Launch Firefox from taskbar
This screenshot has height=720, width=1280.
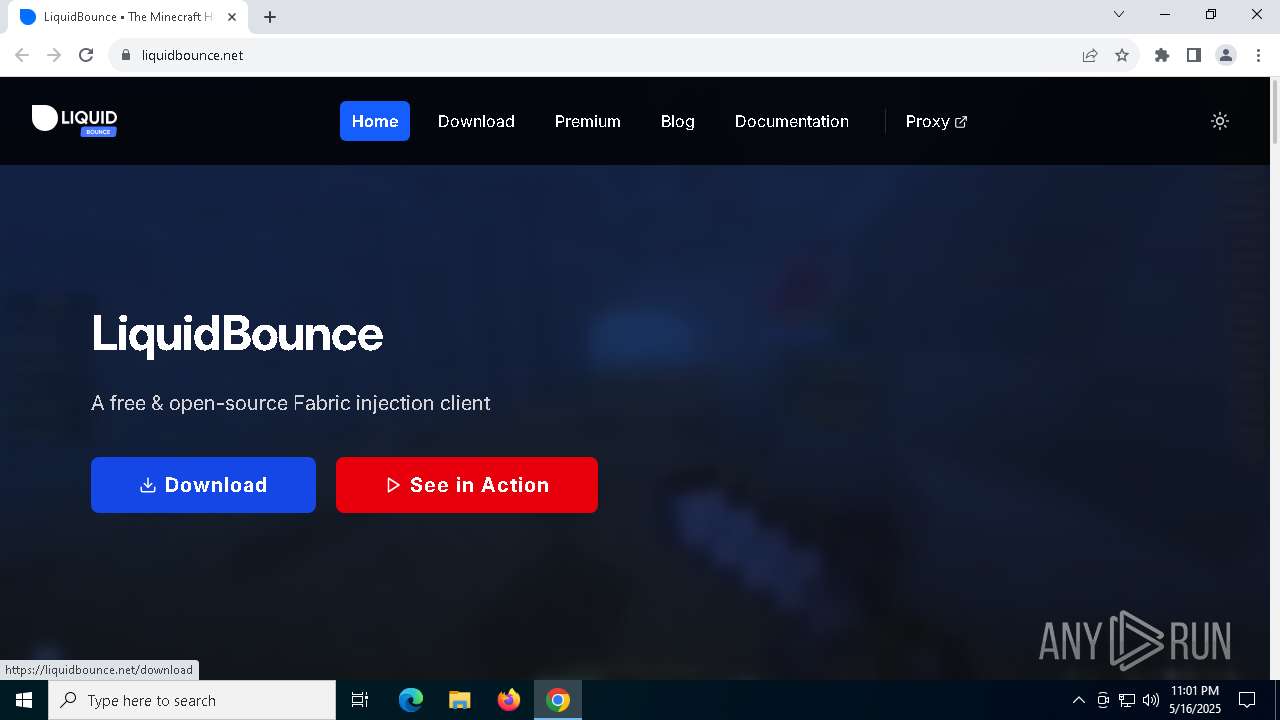pos(509,700)
